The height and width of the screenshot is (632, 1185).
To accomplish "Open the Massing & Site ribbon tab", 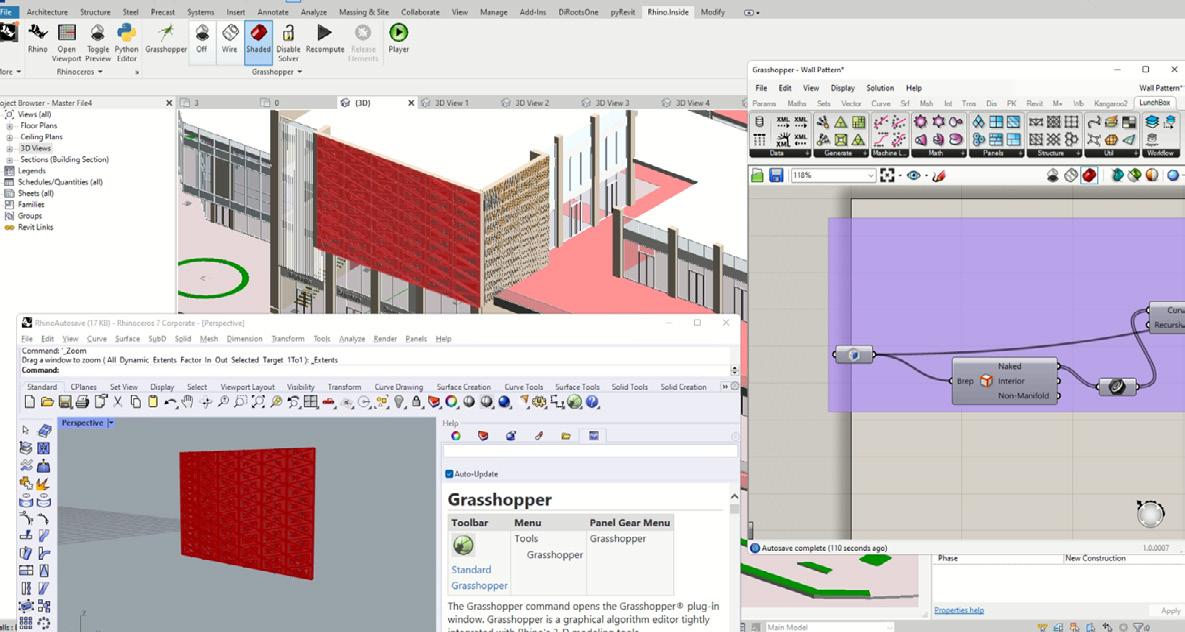I will pos(364,12).
